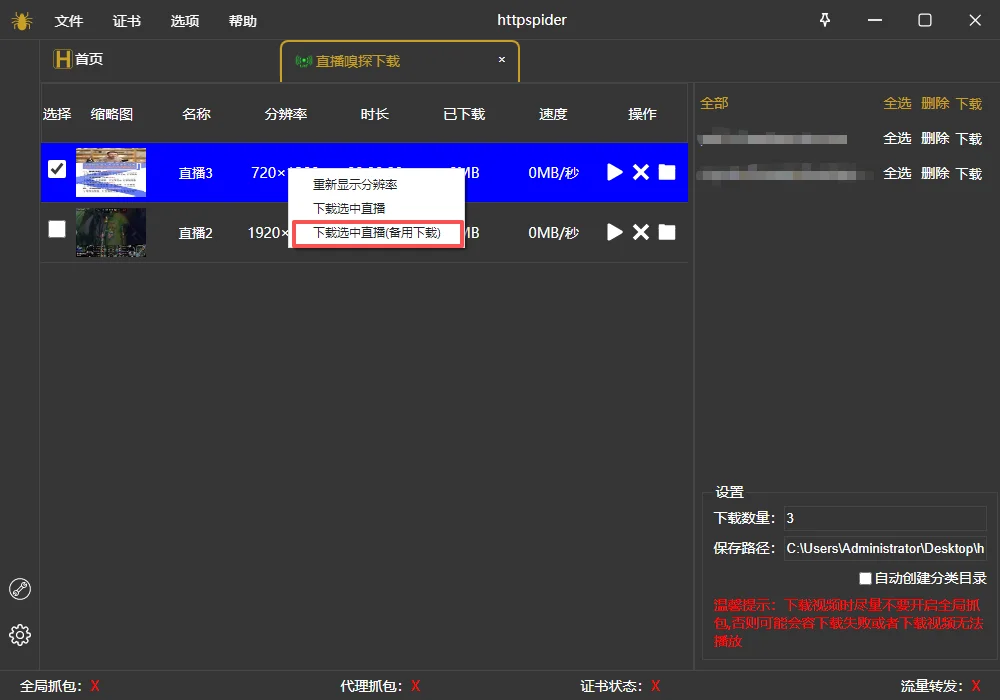Remove 直播2 with its X icon

(641, 232)
